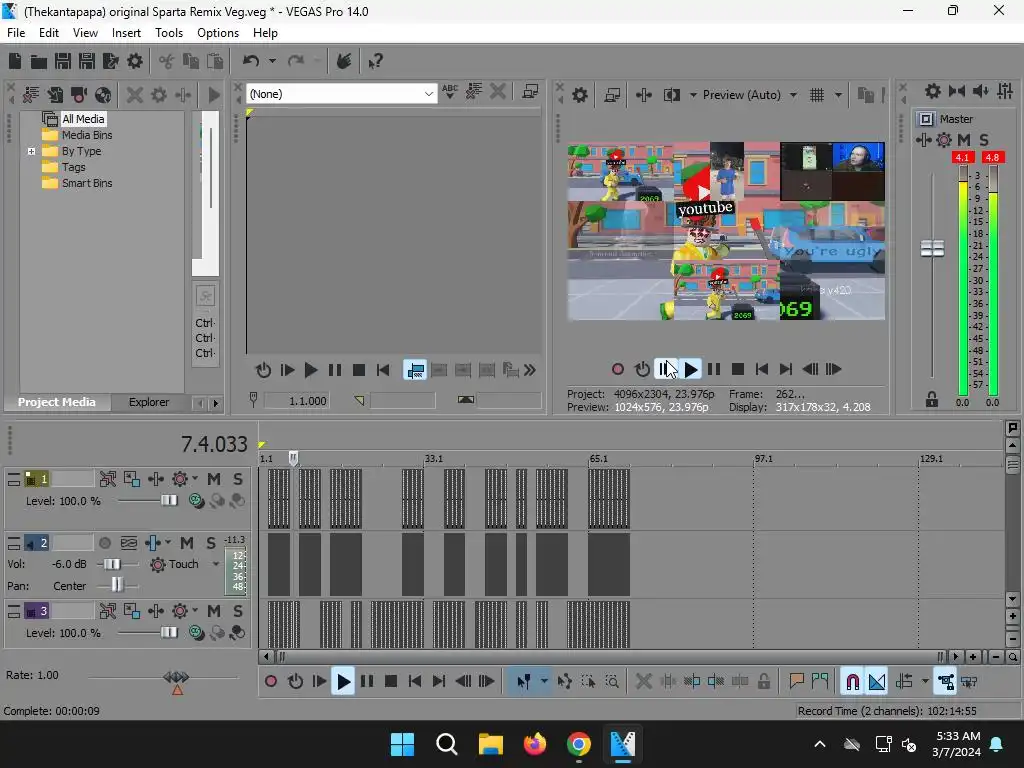This screenshot has height=768, width=1024.
Task: Pause the video preview
Action: pyautogui.click(x=714, y=370)
